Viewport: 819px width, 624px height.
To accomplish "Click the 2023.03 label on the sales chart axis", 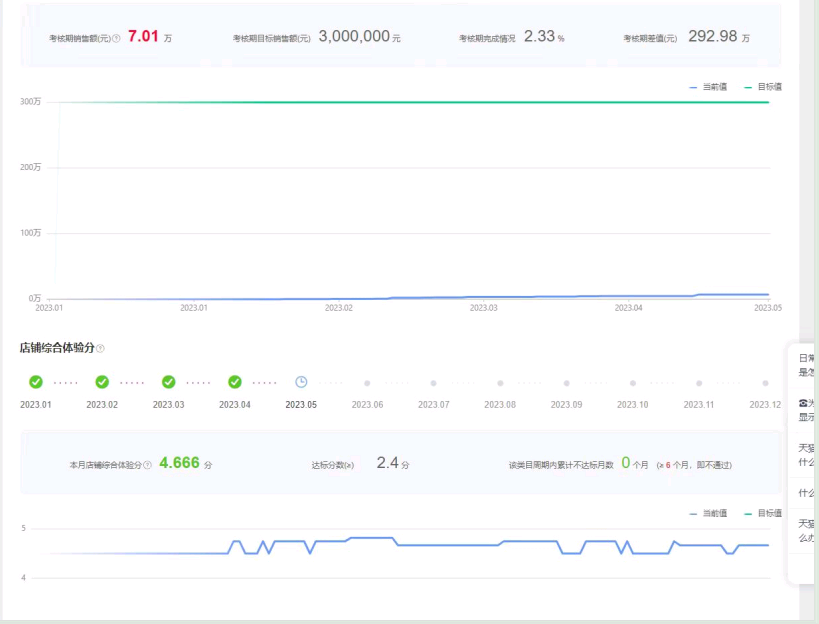I will 484,308.
